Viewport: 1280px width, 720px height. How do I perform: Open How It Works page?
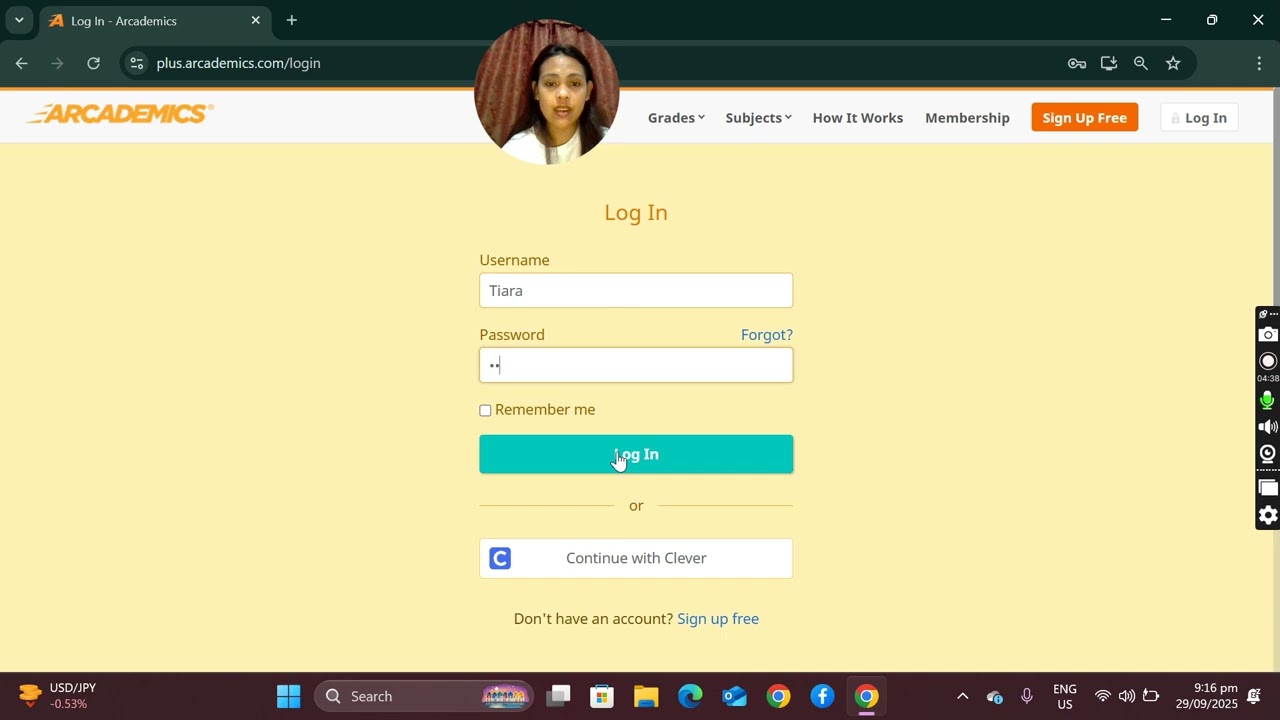[x=858, y=118]
